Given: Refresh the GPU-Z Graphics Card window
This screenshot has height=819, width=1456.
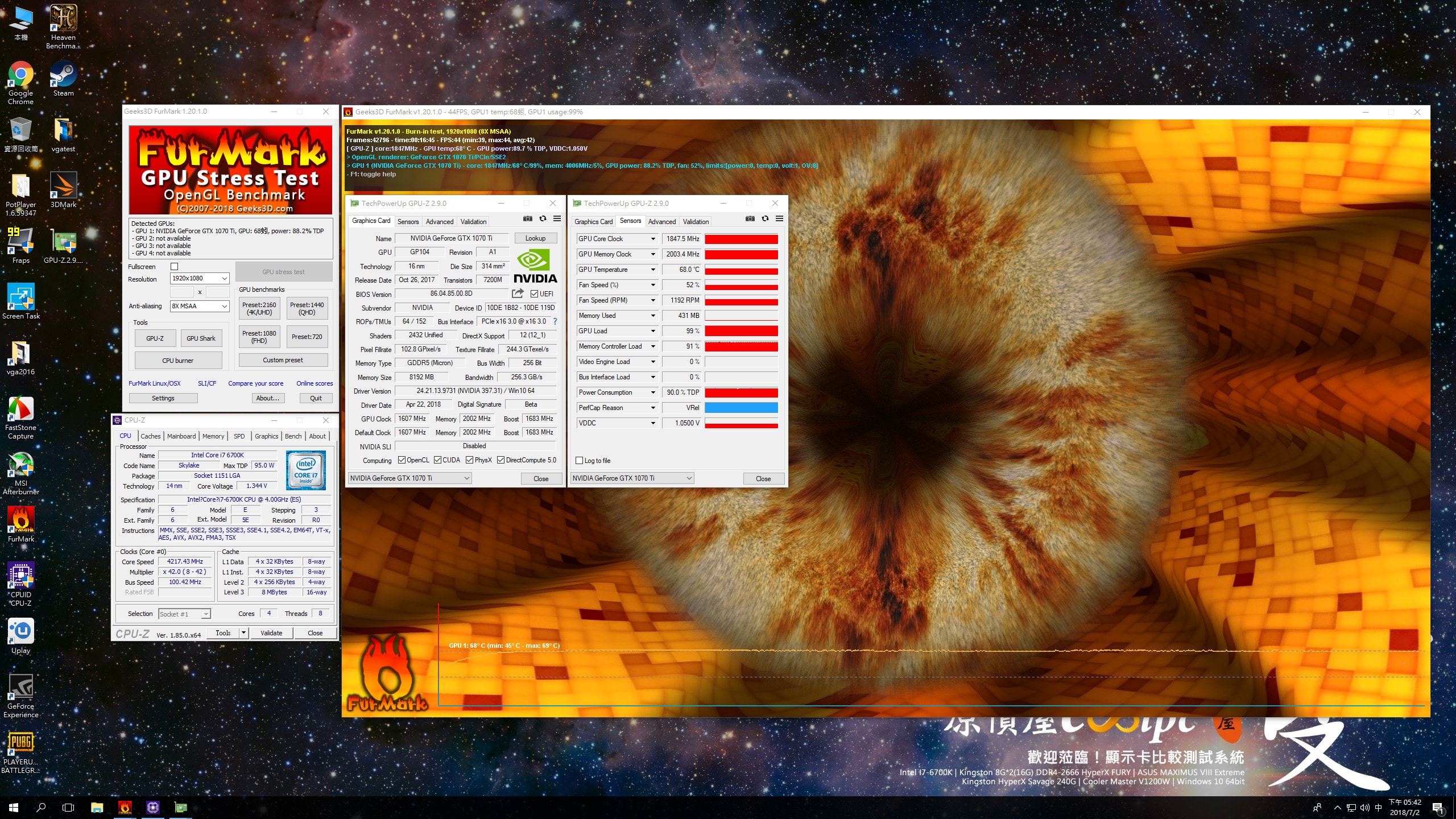Looking at the screenshot, I should (543, 219).
